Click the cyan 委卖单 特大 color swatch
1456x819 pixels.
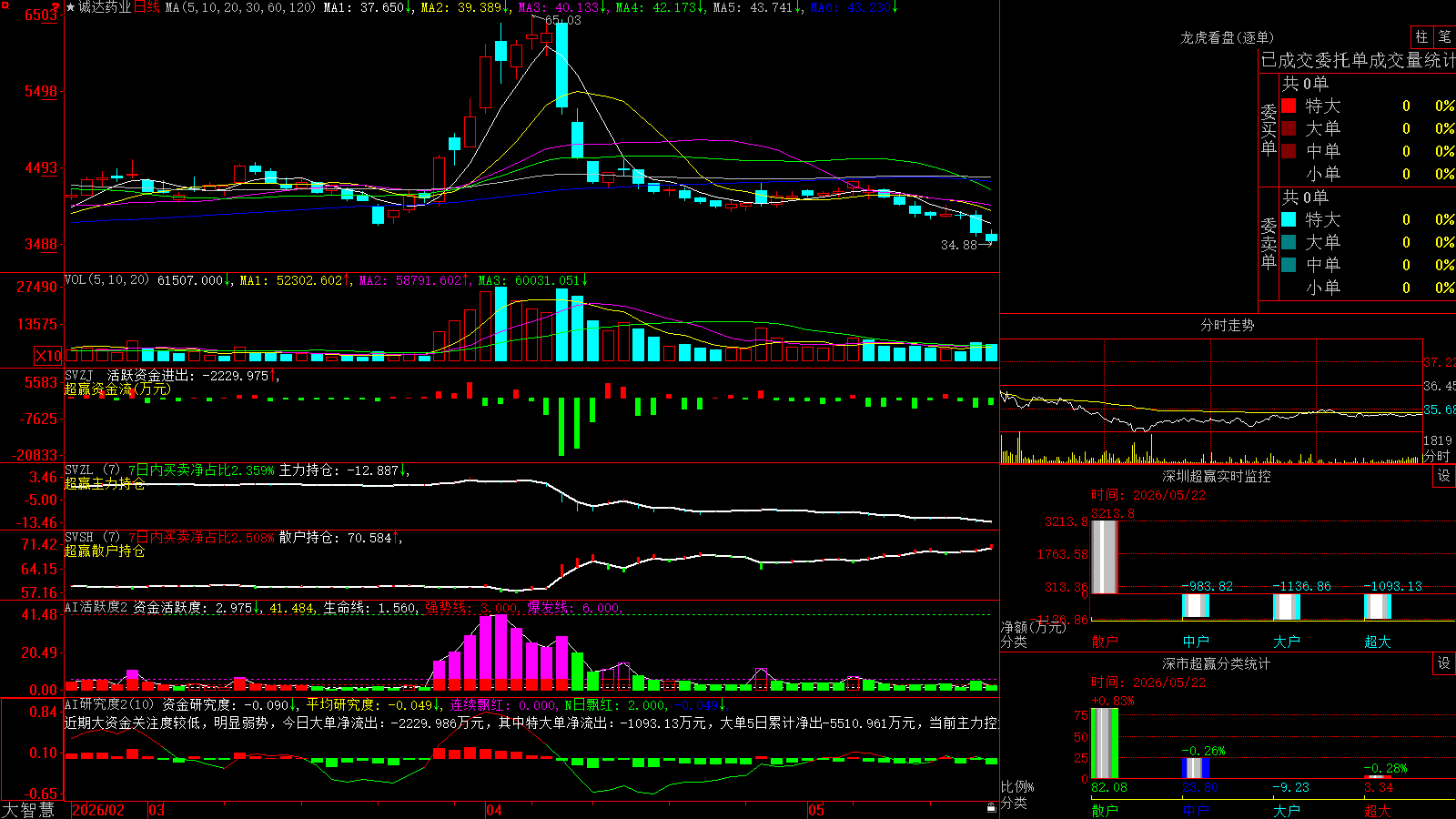click(x=1289, y=219)
